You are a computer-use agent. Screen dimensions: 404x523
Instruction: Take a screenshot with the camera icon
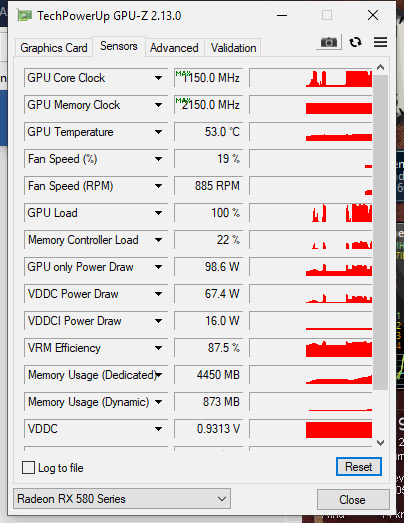tap(329, 42)
